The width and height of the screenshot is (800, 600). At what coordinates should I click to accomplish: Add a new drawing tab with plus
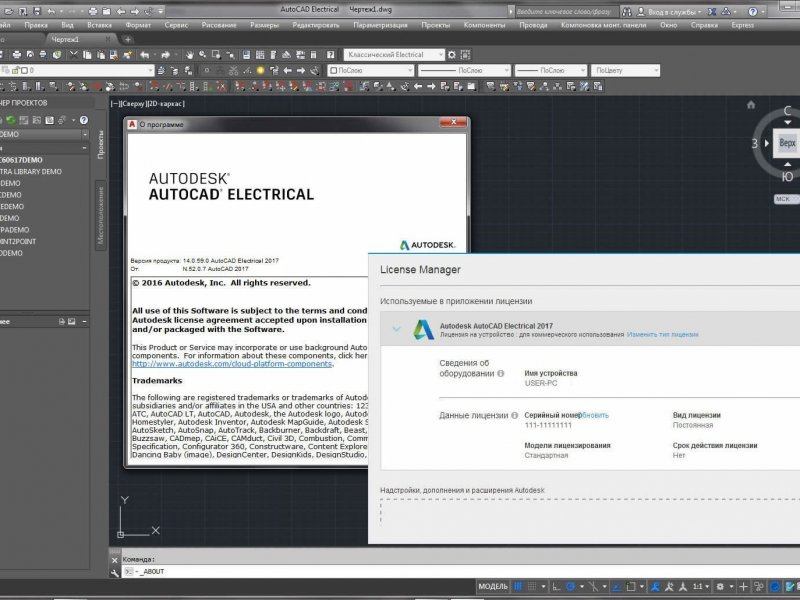(x=128, y=39)
